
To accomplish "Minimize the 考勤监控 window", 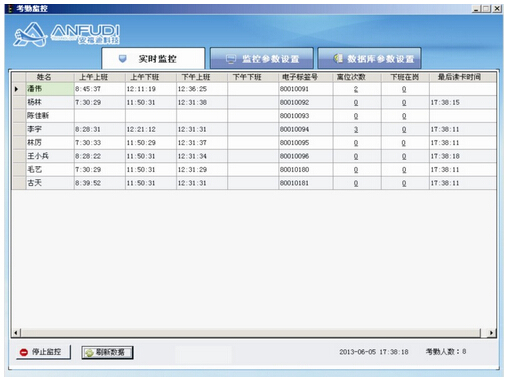I will click(x=476, y=9).
